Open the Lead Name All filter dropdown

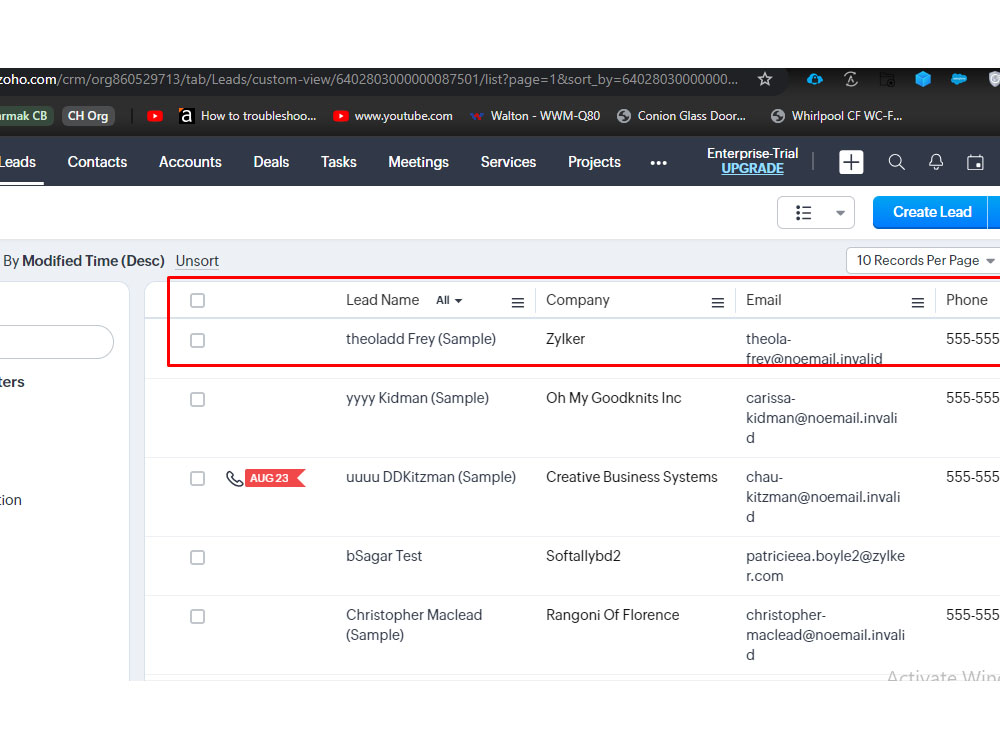coord(449,300)
